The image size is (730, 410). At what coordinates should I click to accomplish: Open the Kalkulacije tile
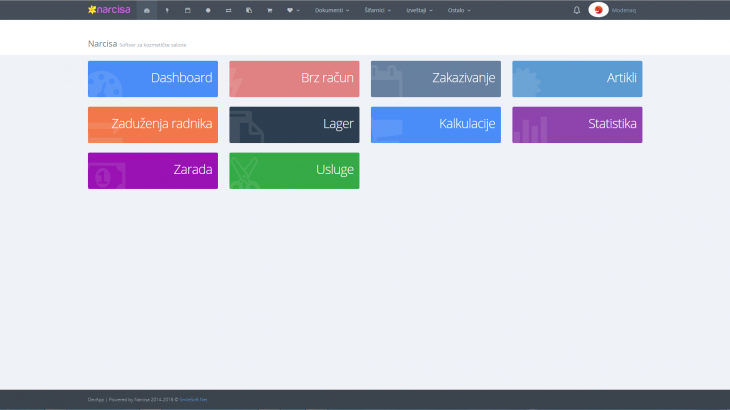click(x=436, y=125)
